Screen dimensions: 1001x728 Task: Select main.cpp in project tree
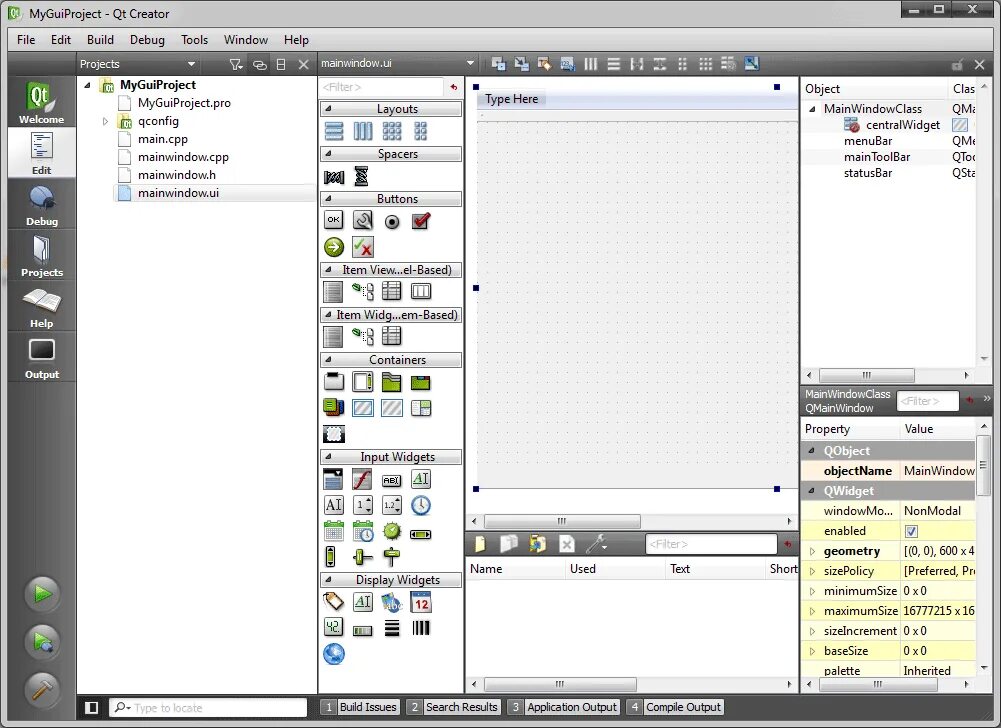pyautogui.click(x=162, y=139)
